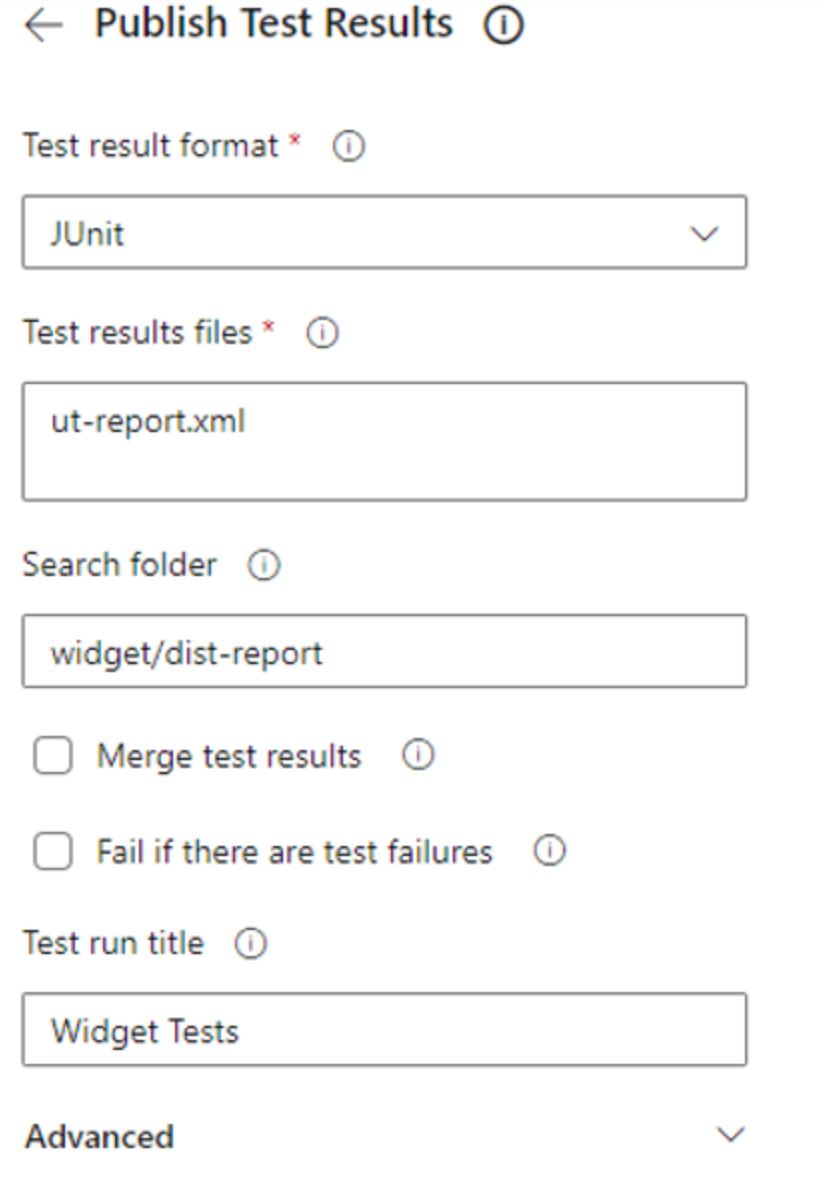
Task: Open the JUnit format dropdown
Action: point(384,232)
